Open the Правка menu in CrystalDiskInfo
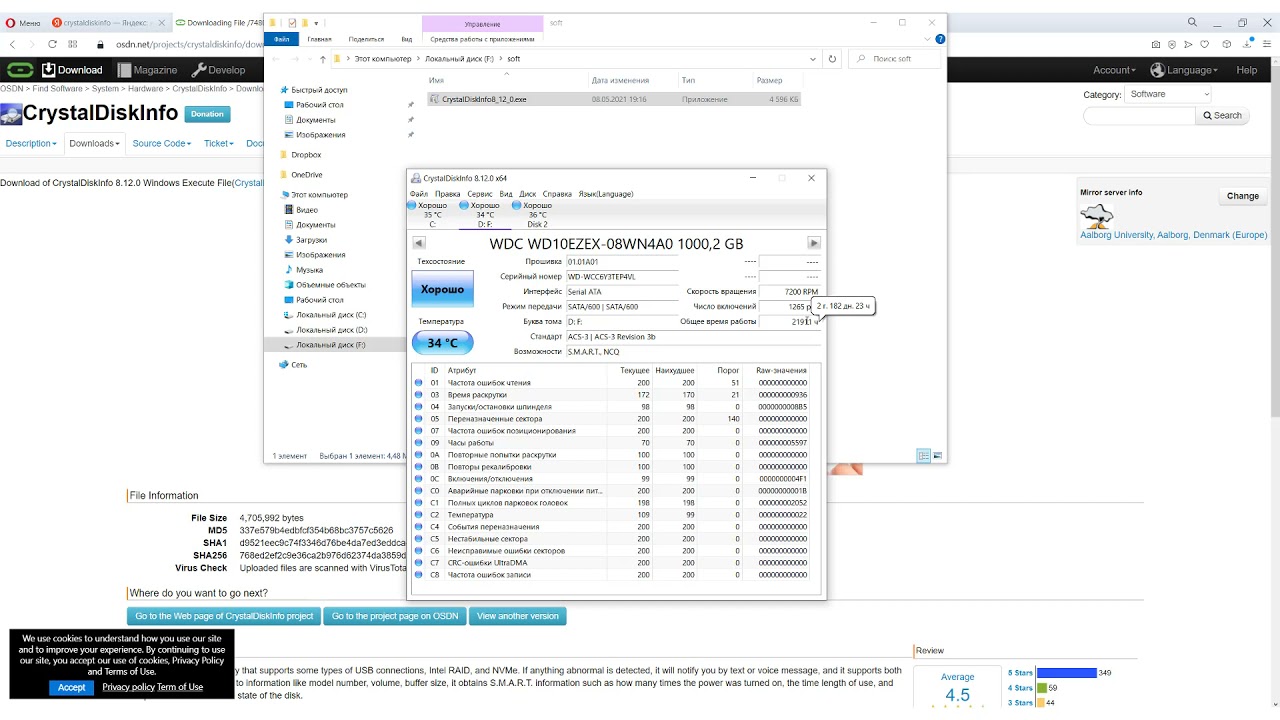 point(448,194)
